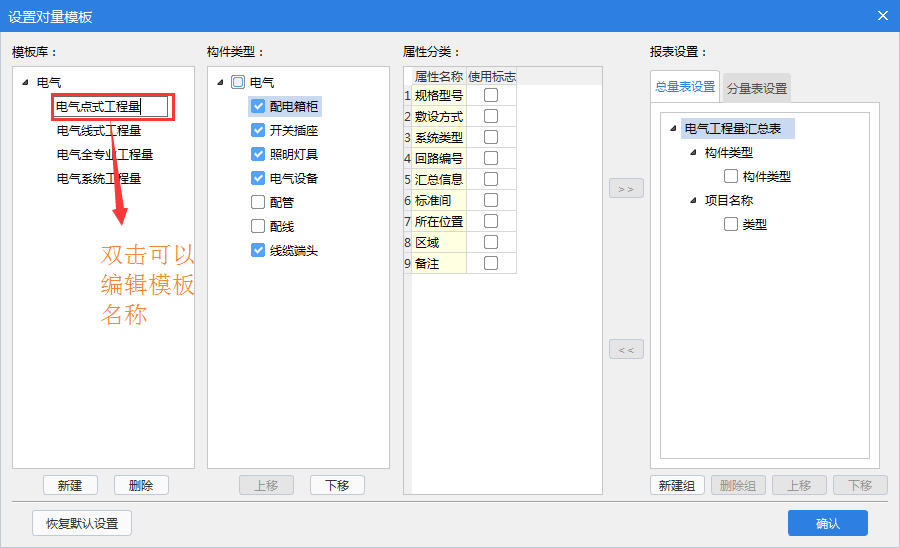Click the >> move right arrow button
The height and width of the screenshot is (548, 900).
click(626, 189)
